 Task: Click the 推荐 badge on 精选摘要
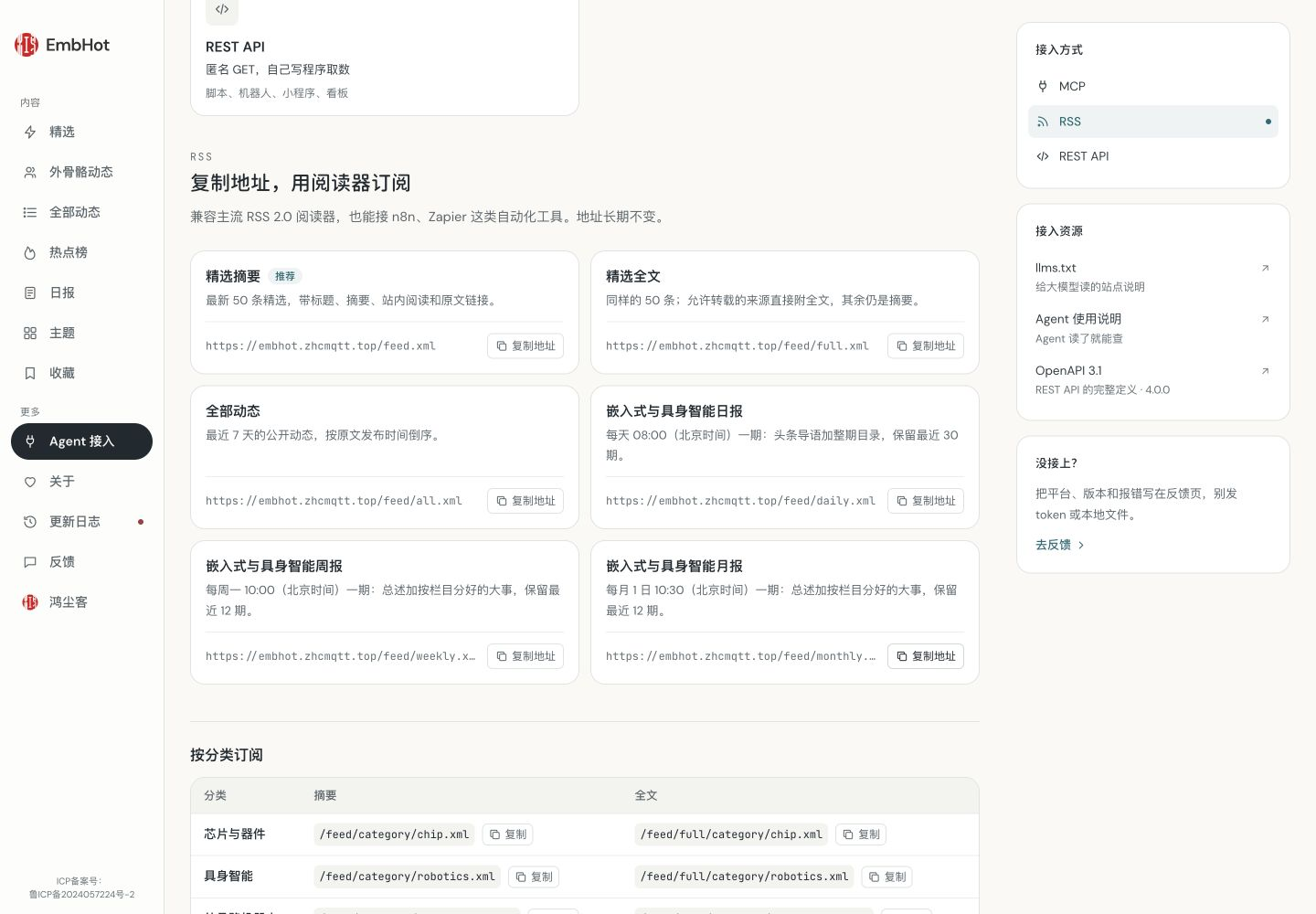[x=285, y=276]
